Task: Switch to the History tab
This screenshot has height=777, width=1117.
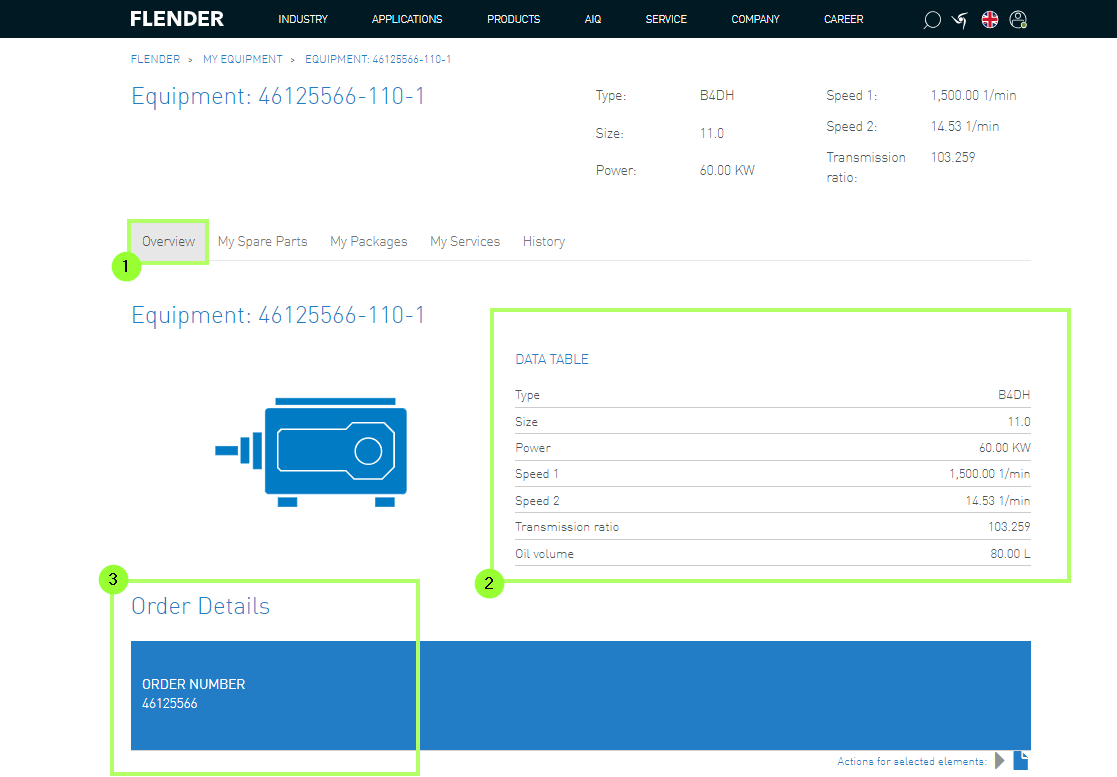Action: tap(544, 241)
